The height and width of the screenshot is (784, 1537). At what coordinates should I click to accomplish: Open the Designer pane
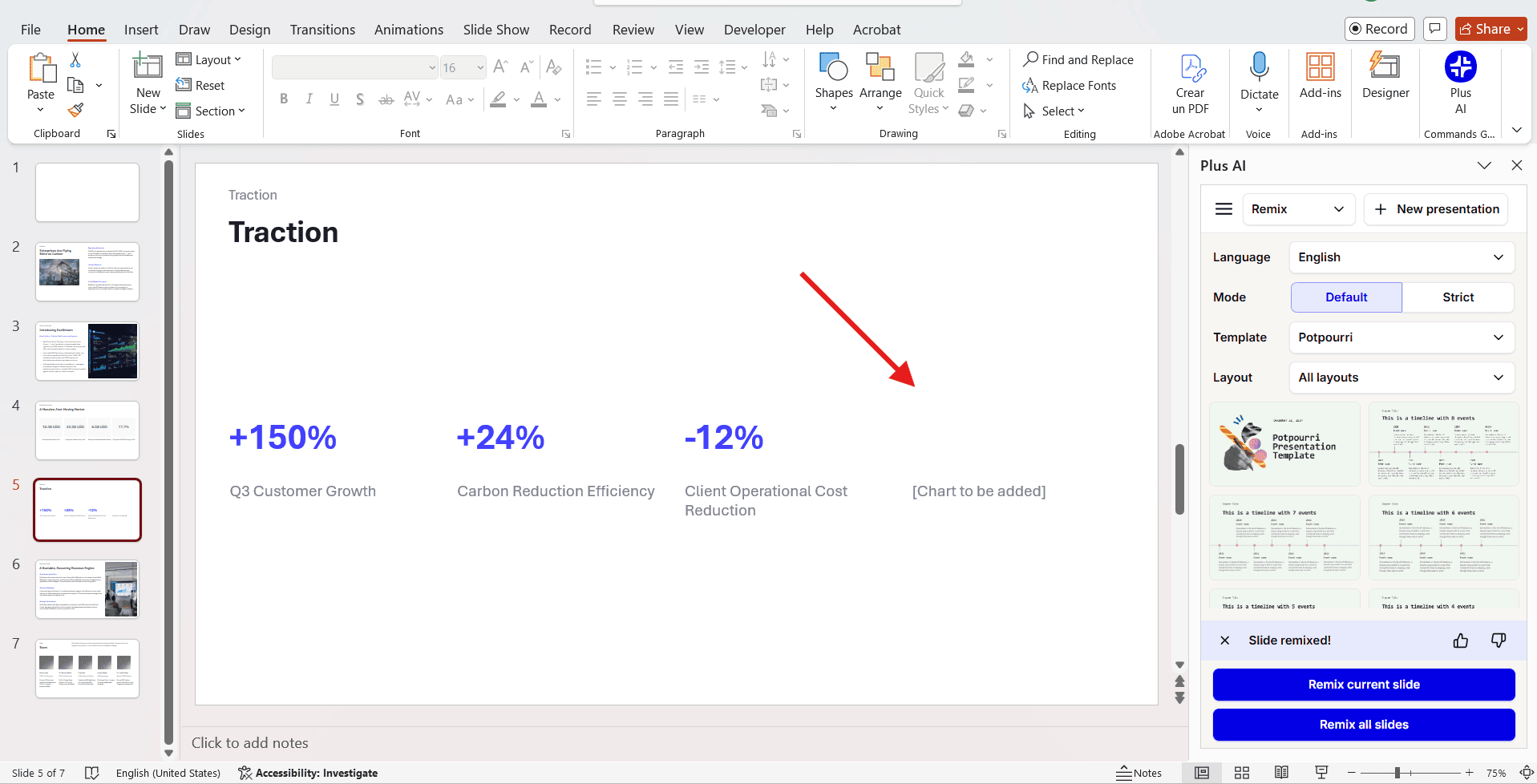1385,77
